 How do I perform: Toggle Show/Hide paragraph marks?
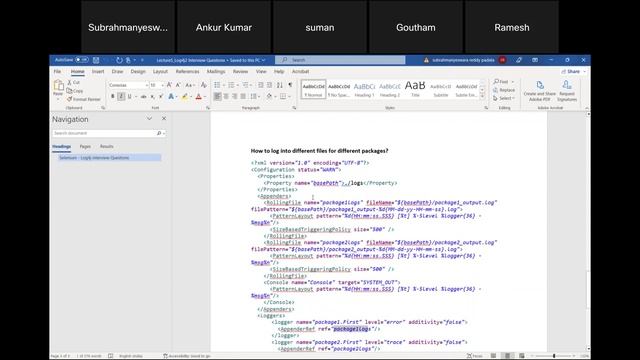point(290,85)
